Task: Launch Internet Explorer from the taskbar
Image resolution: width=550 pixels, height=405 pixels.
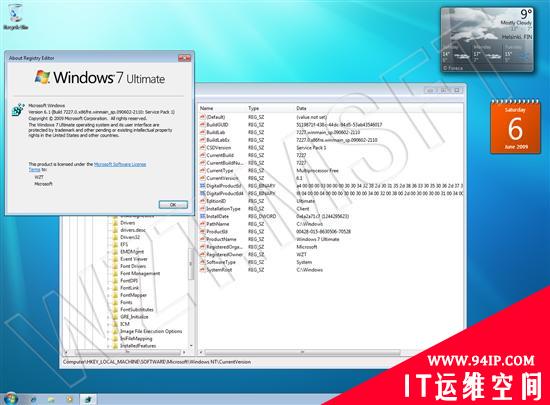Action: pos(33,399)
